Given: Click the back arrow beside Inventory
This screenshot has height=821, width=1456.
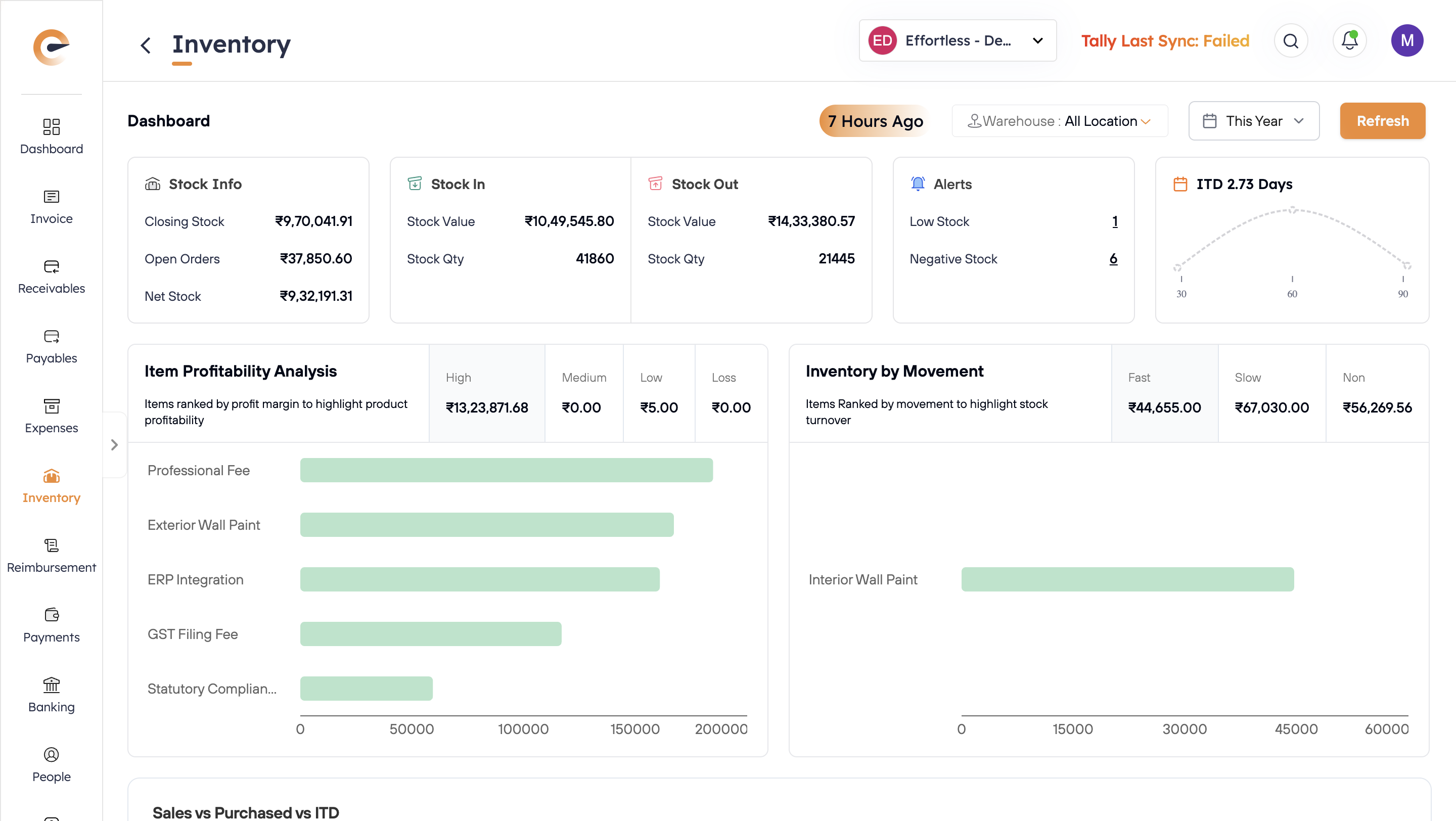Looking at the screenshot, I should tap(146, 45).
